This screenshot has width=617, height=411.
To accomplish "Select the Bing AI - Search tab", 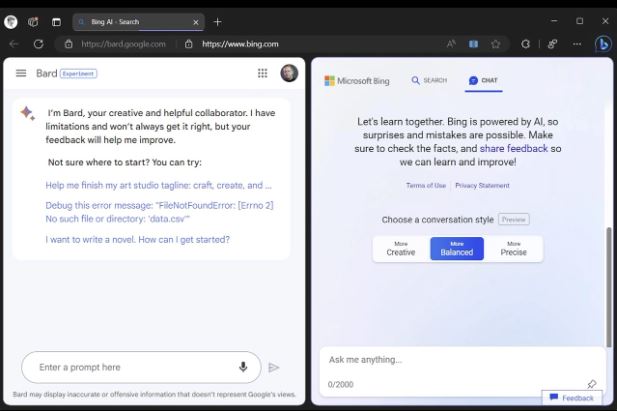I will [x=138, y=22].
